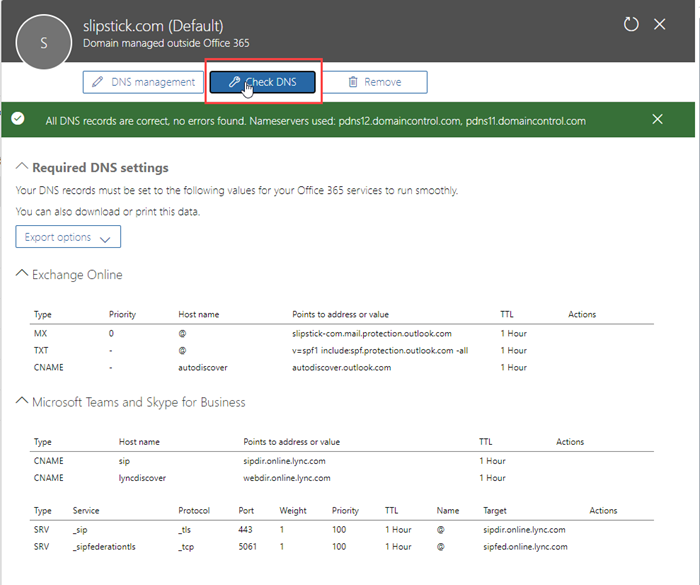Image resolution: width=700 pixels, height=585 pixels.
Task: Select the slipstick-com.mail.protection.outlook.com value
Action: click(371, 334)
